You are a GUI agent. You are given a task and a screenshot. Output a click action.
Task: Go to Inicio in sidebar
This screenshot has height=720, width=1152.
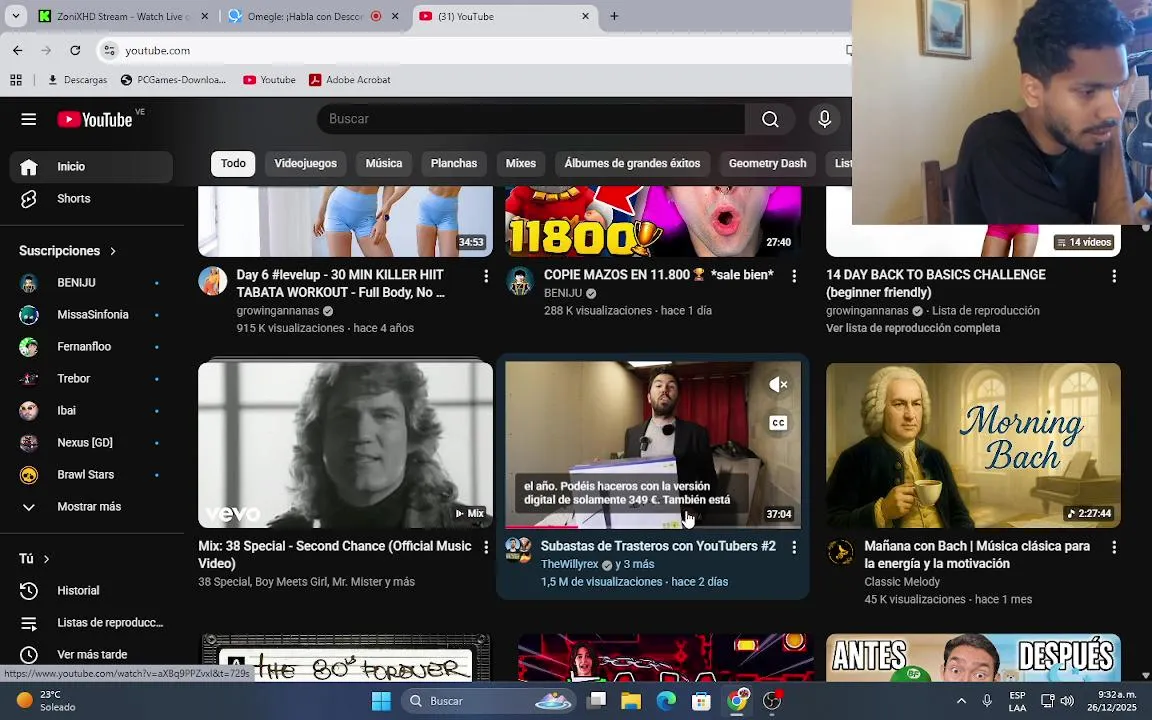(x=91, y=167)
